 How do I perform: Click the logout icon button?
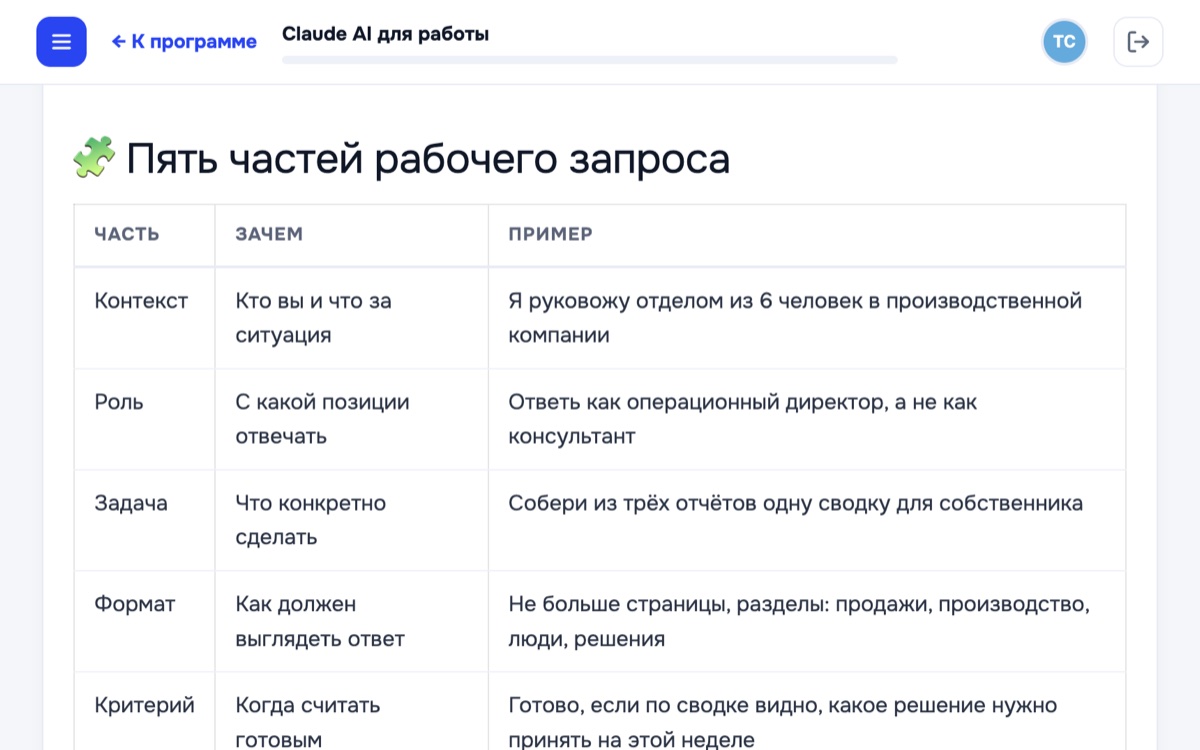[x=1138, y=42]
